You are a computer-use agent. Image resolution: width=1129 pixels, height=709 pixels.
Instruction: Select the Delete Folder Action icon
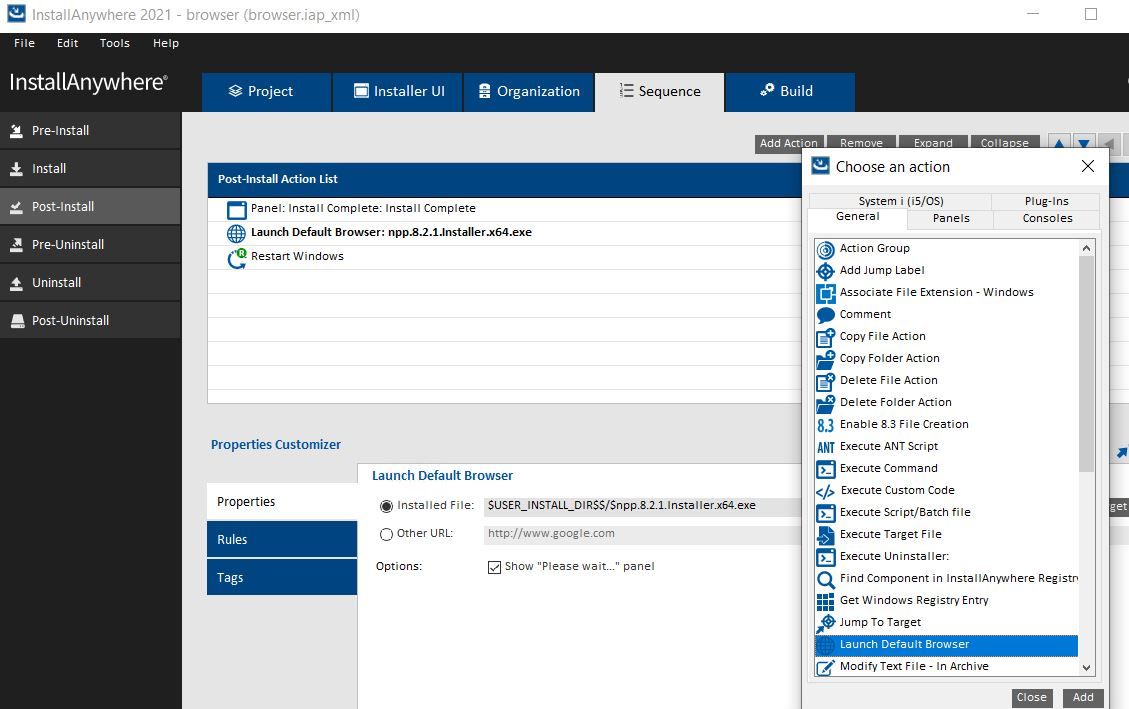point(825,403)
